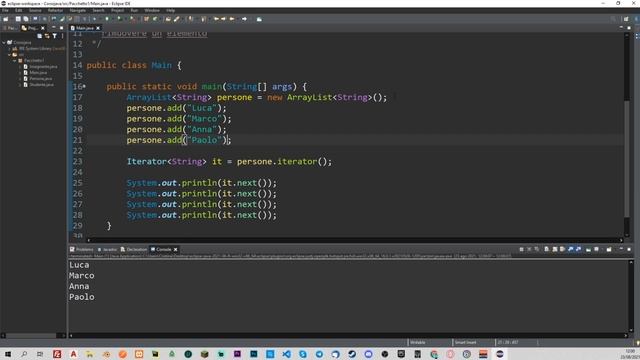Screen dimensions: 640x360
Task: Click the New Java Package toolbar icon
Action: 146,19
